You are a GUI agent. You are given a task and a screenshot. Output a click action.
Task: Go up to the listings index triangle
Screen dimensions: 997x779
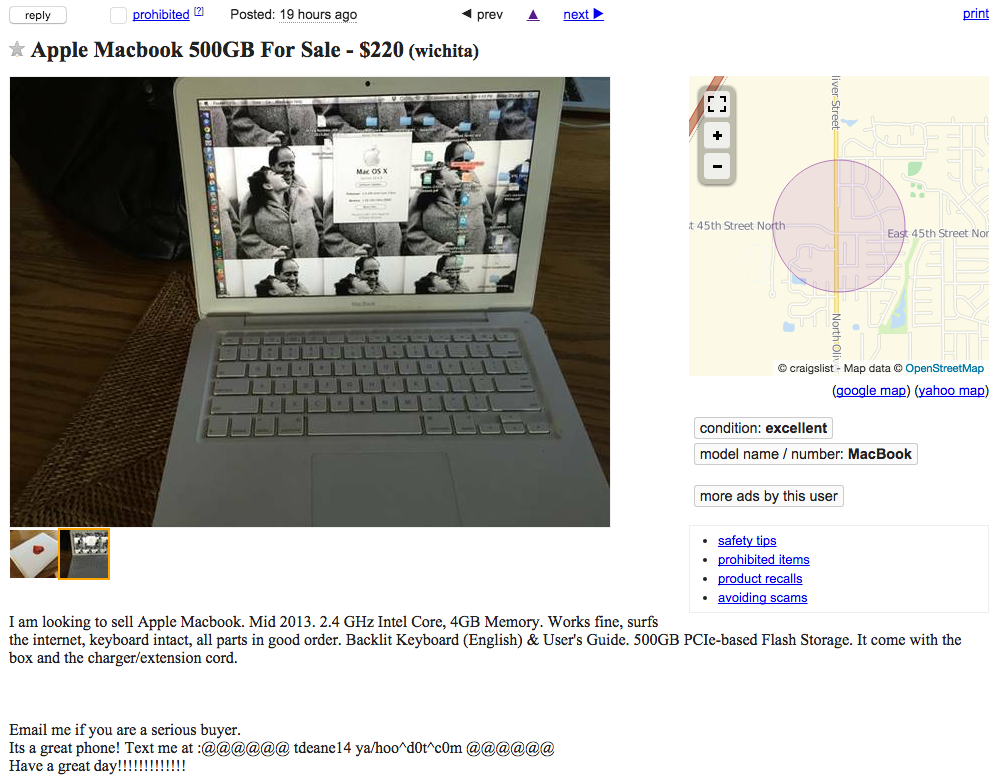(x=533, y=15)
